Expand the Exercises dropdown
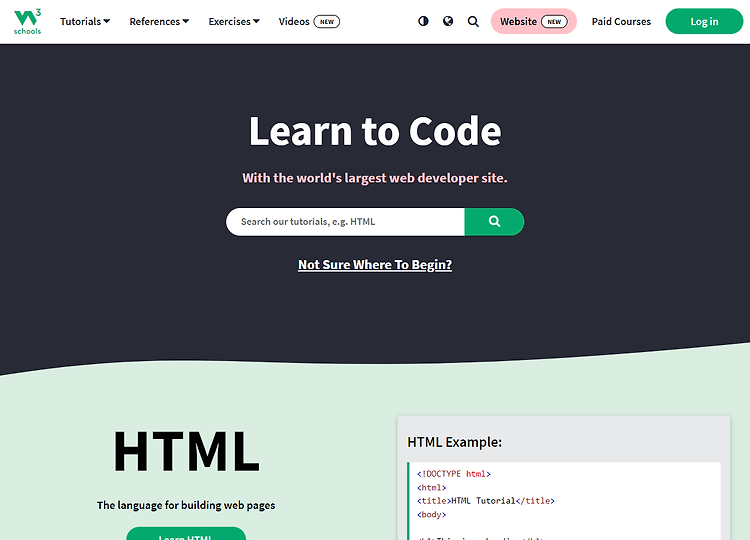750x540 pixels. tap(234, 22)
